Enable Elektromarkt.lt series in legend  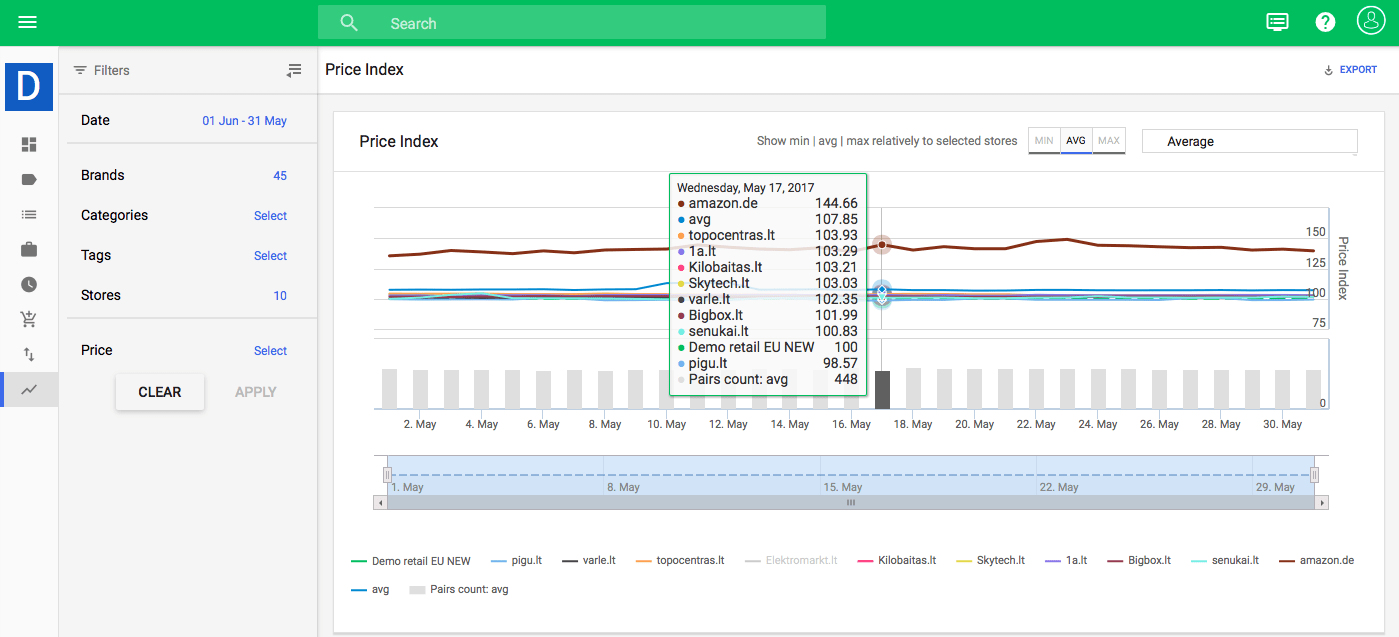[791, 561]
